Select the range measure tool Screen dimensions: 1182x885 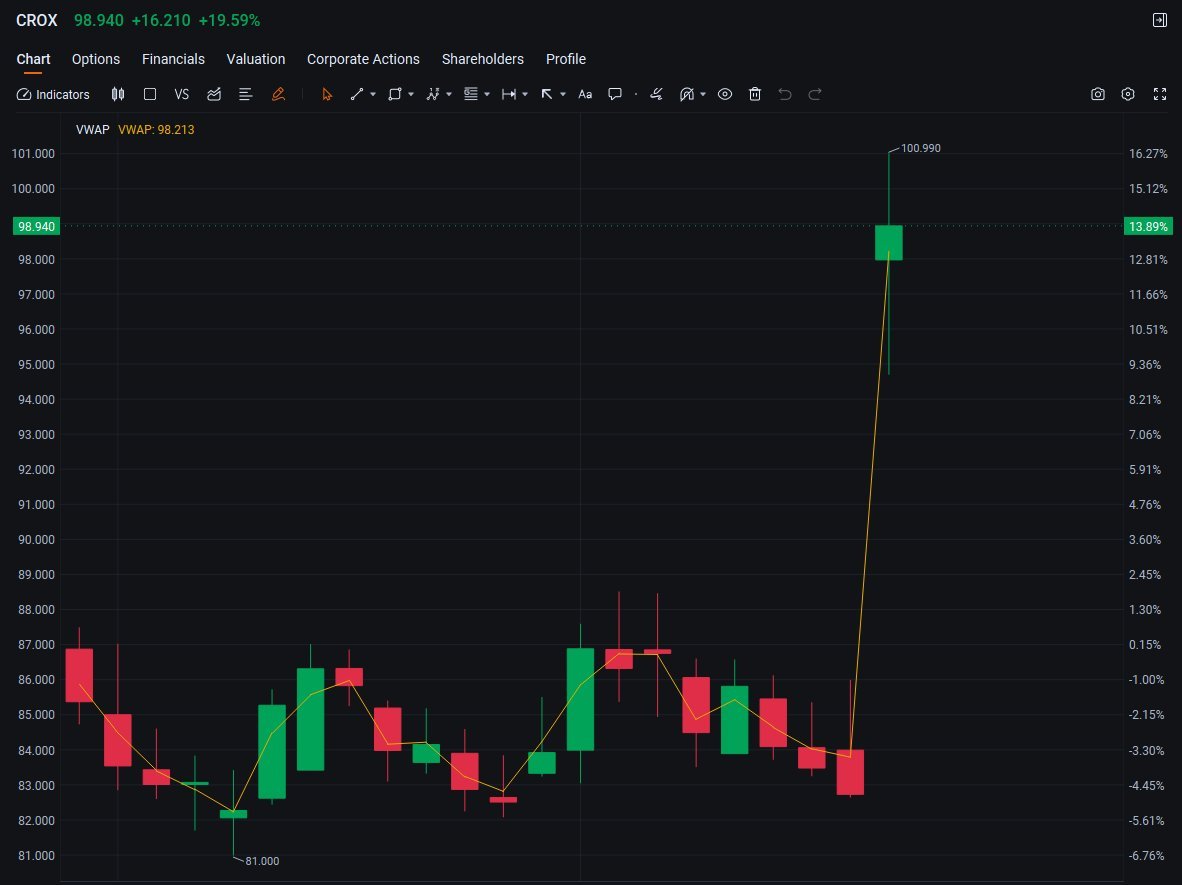point(509,94)
